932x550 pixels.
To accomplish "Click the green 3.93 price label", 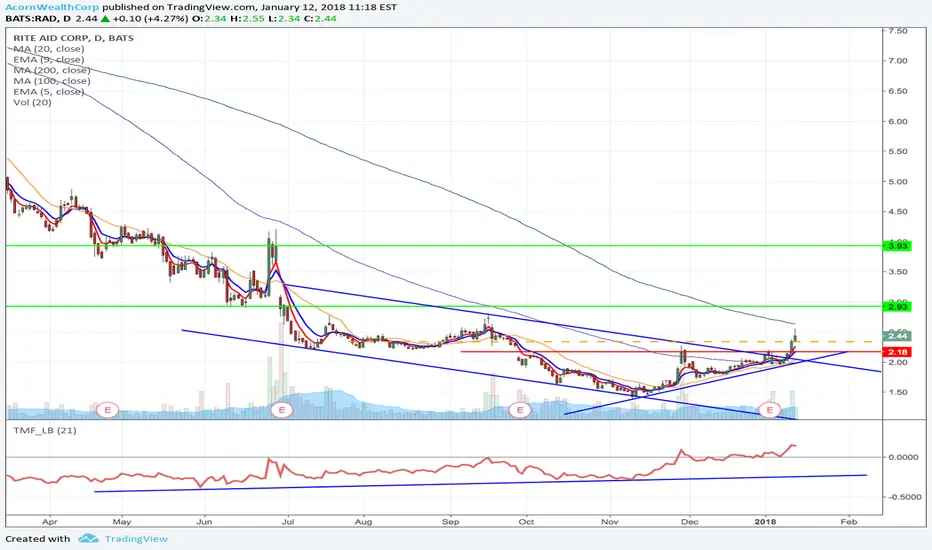I will click(x=897, y=246).
